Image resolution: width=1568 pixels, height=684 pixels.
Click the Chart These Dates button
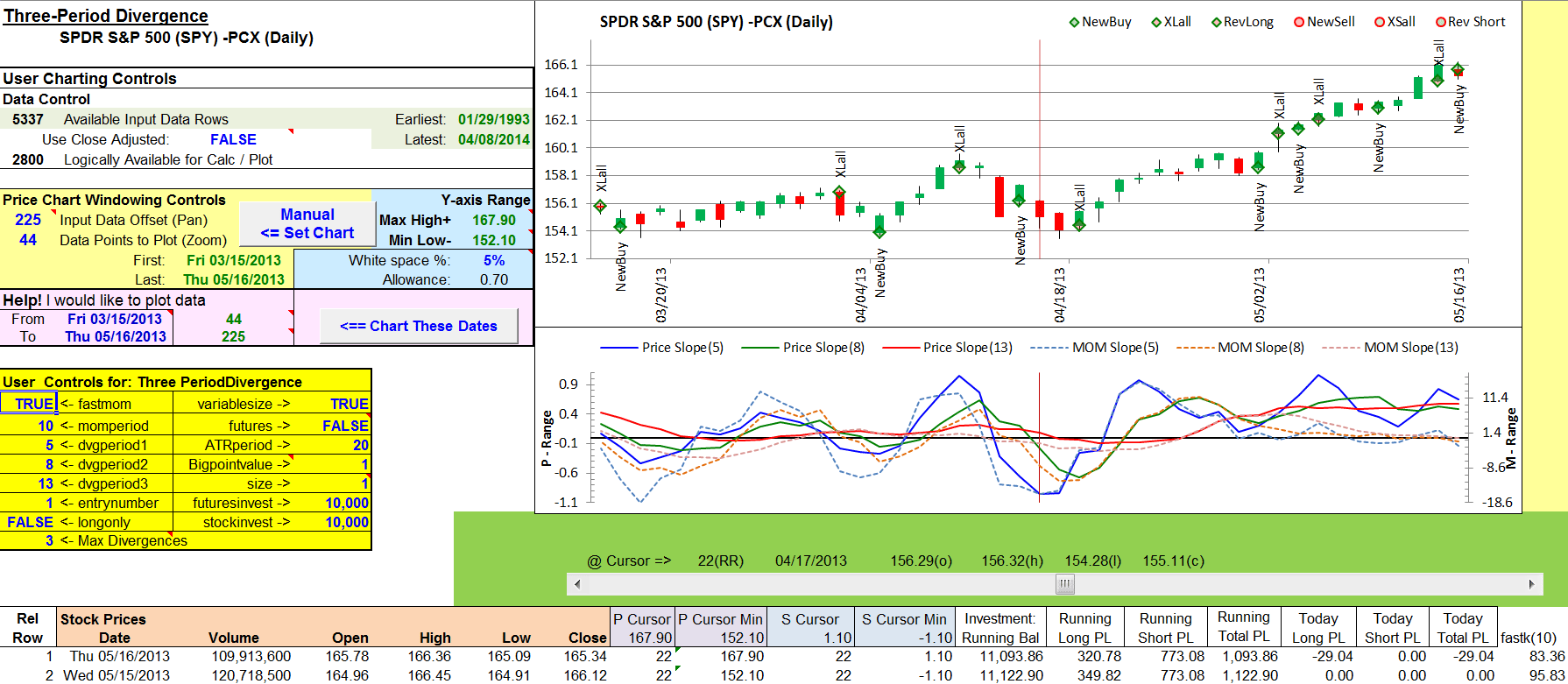[x=418, y=326]
